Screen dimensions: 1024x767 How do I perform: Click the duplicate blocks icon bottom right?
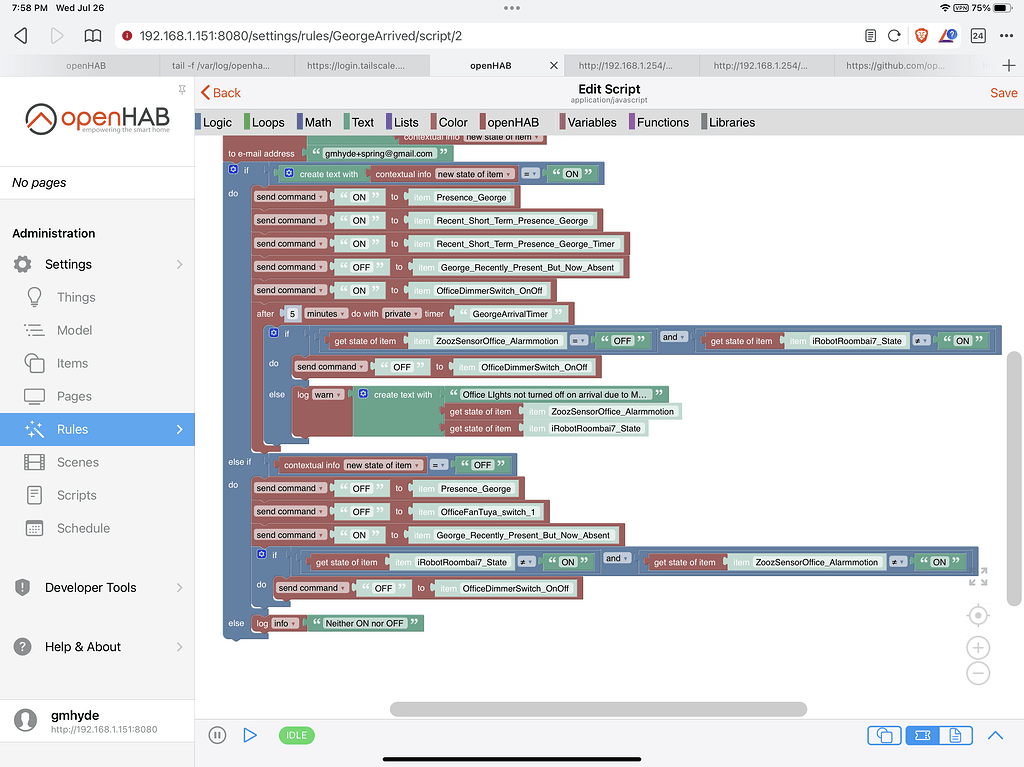pos(884,735)
